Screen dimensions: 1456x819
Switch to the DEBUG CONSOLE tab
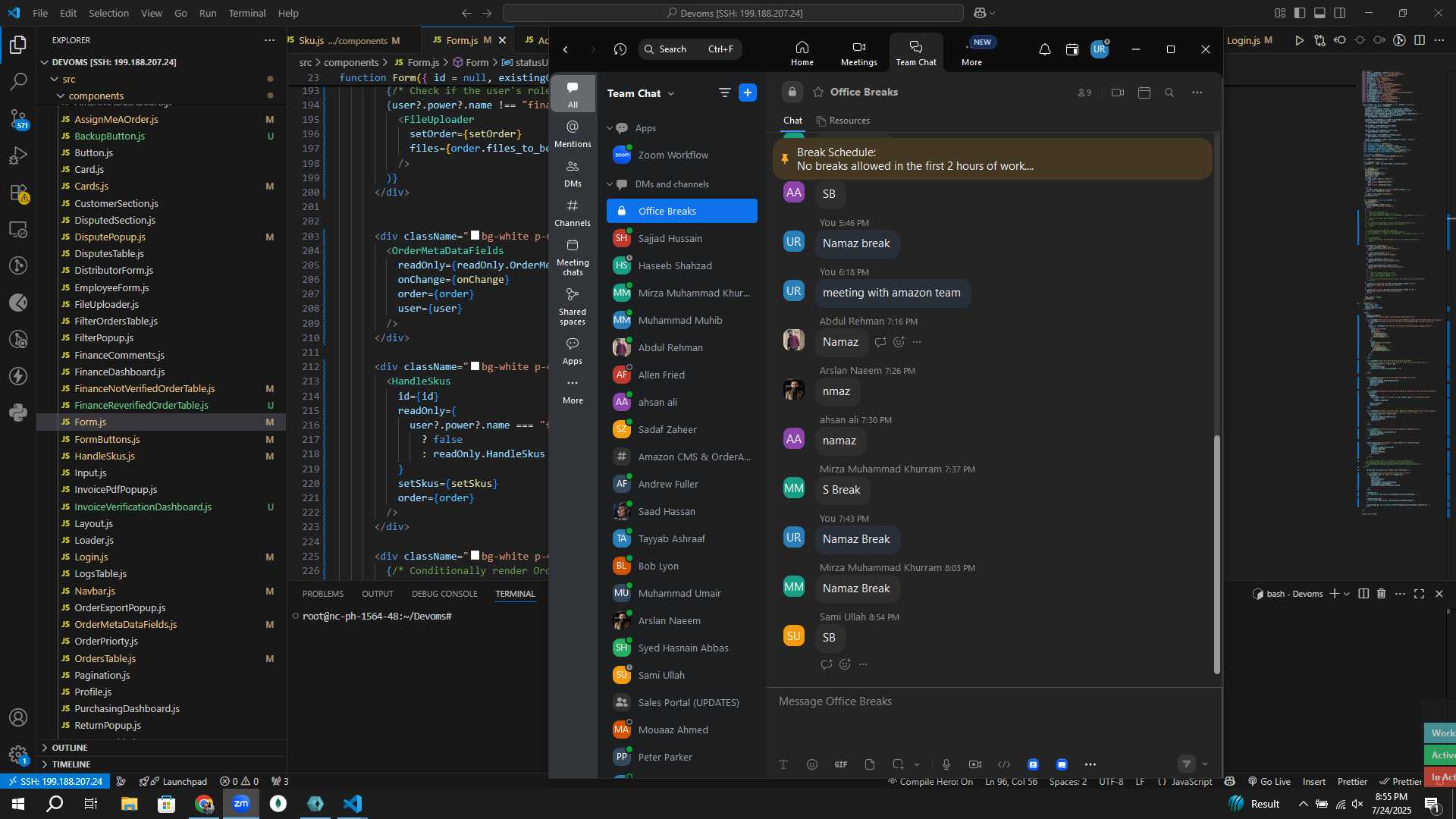(x=444, y=594)
